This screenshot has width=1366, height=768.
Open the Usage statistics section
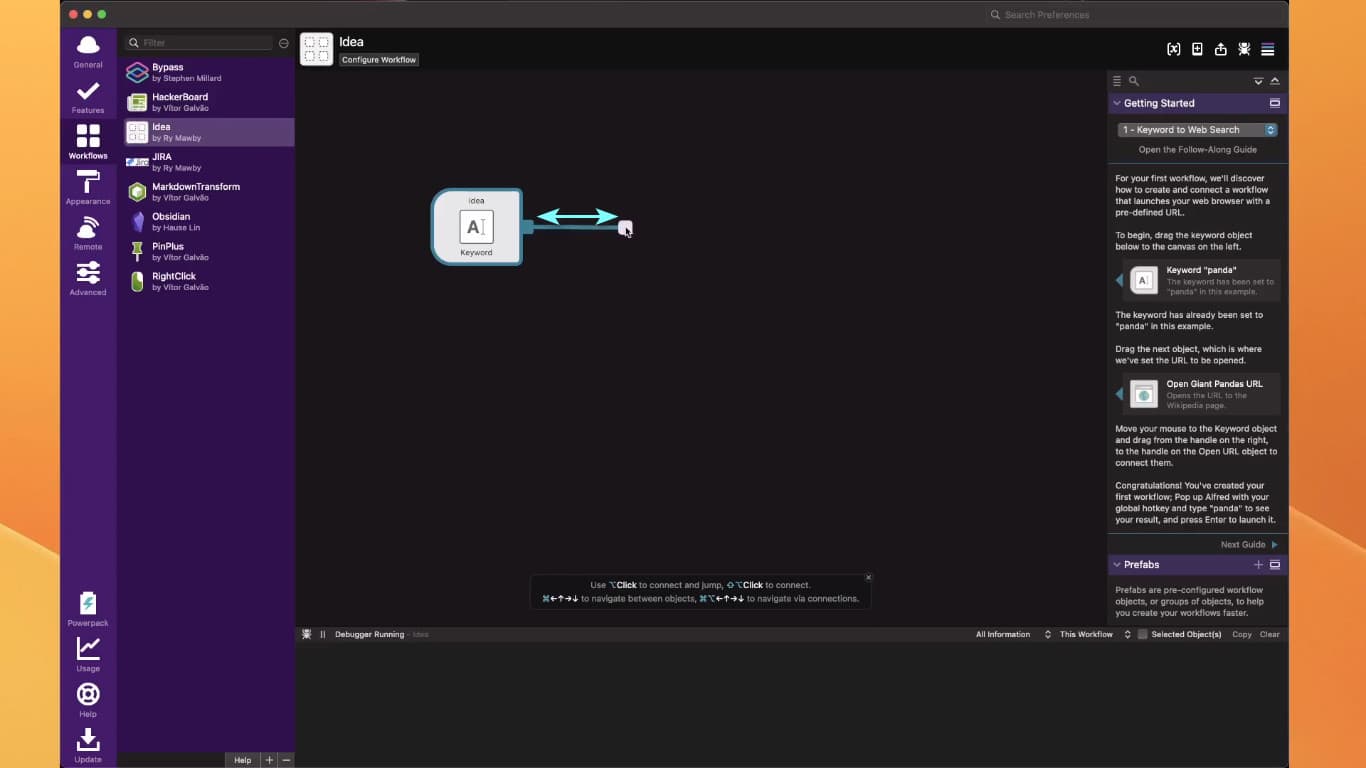pos(88,655)
